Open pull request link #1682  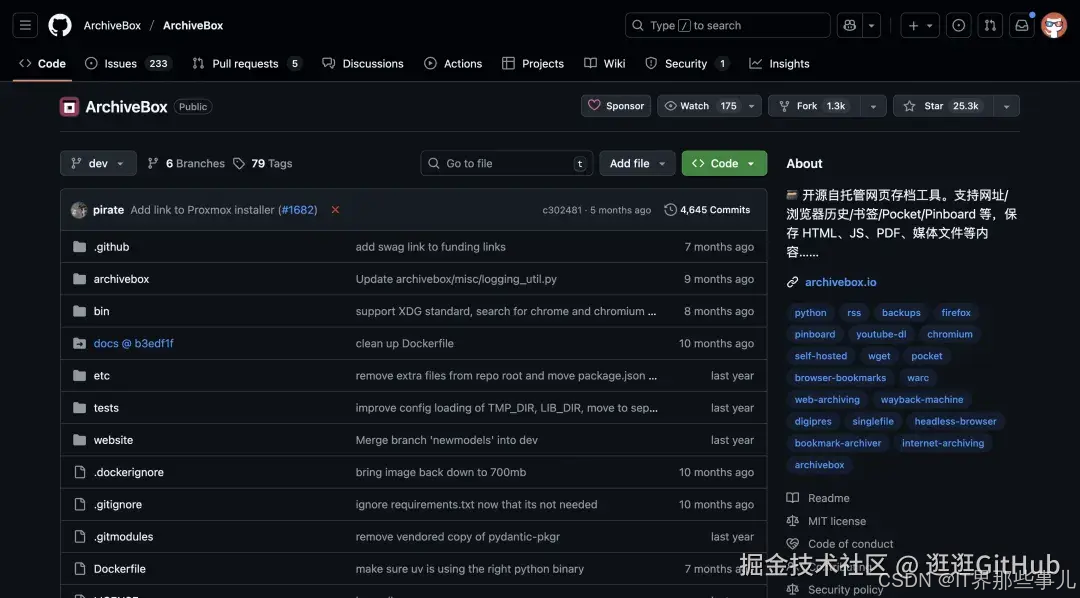point(299,210)
